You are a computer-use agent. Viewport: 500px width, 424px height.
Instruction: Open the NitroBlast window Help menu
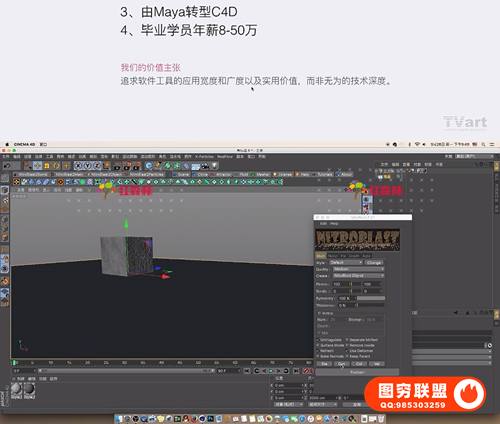pyautogui.click(x=334, y=224)
